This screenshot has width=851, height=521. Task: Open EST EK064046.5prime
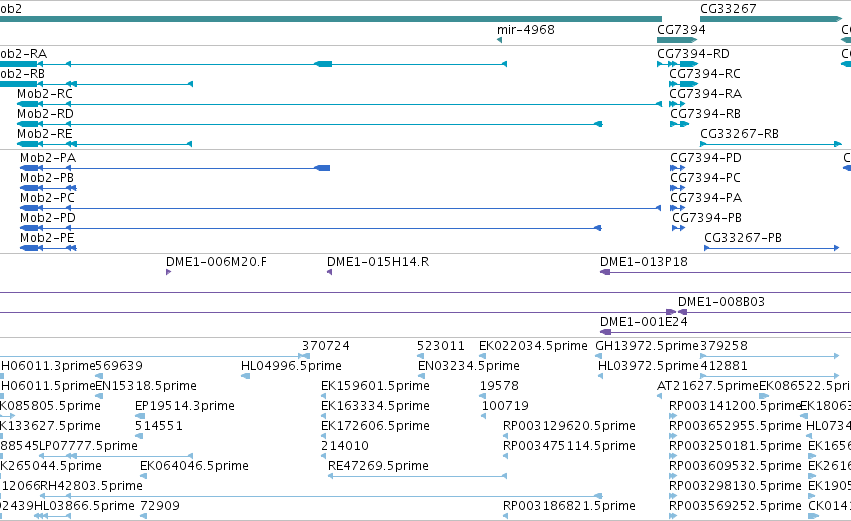[194, 466]
